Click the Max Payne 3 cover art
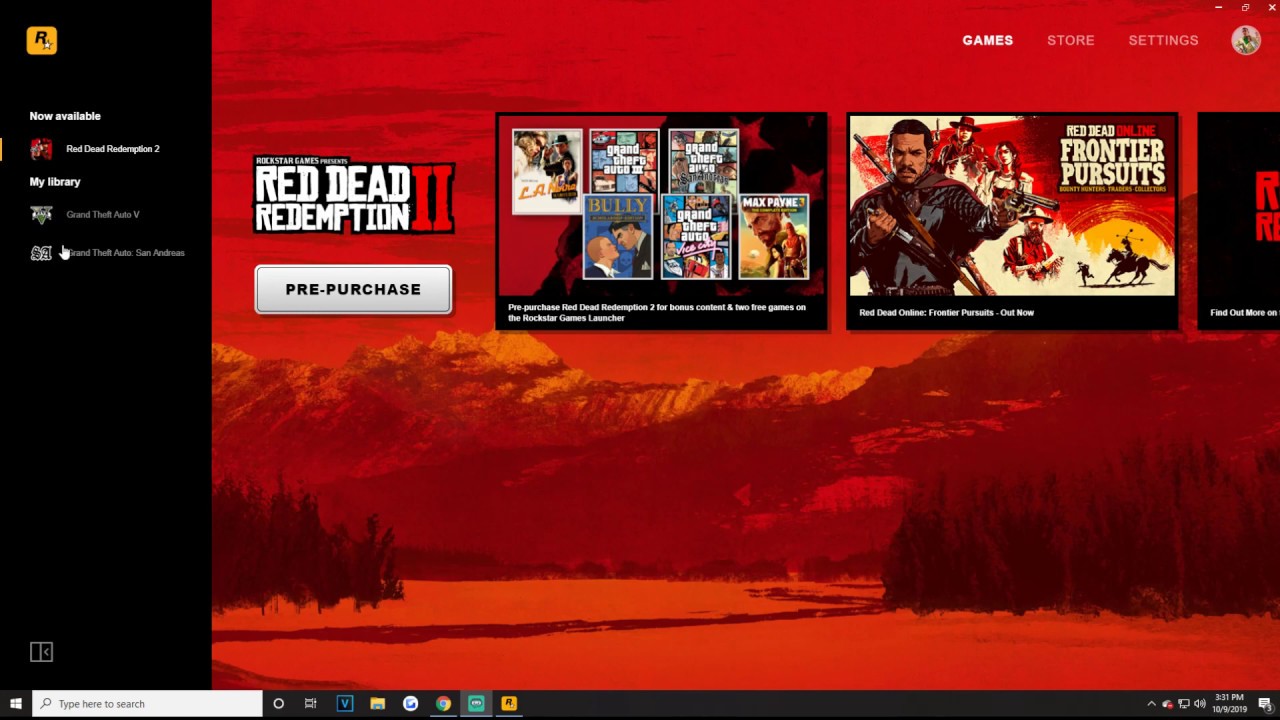 point(773,237)
